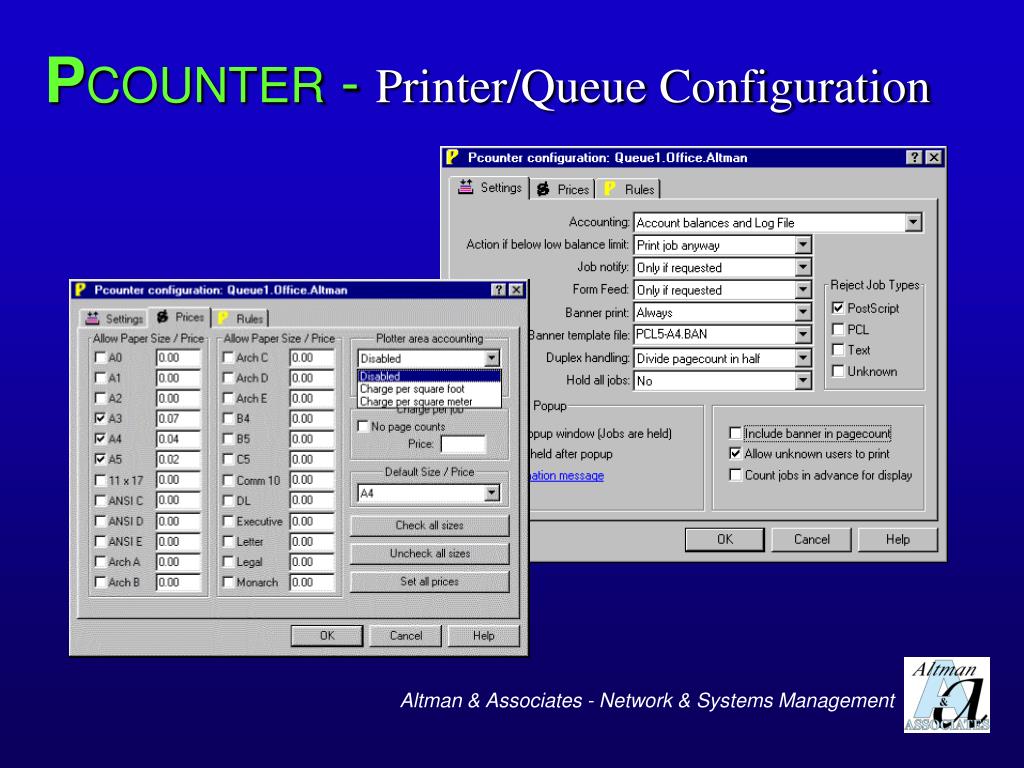Click Cancel in the Prices window
The height and width of the screenshot is (768, 1024).
click(406, 635)
